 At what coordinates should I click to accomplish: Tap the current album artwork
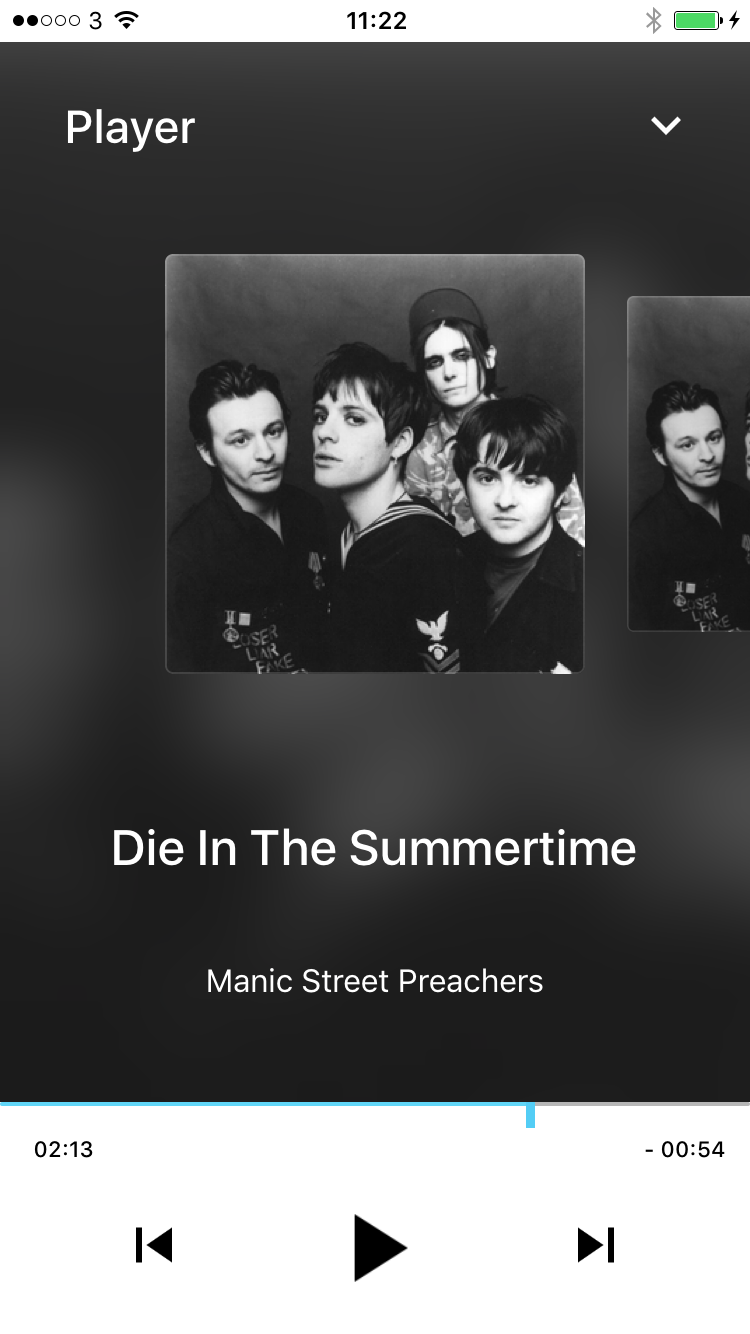coord(375,464)
